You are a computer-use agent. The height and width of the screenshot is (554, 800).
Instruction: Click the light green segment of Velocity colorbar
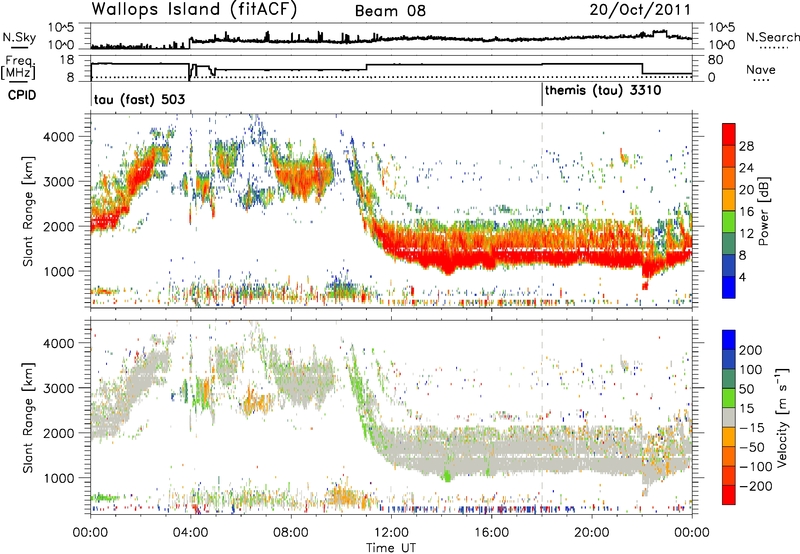click(x=729, y=398)
